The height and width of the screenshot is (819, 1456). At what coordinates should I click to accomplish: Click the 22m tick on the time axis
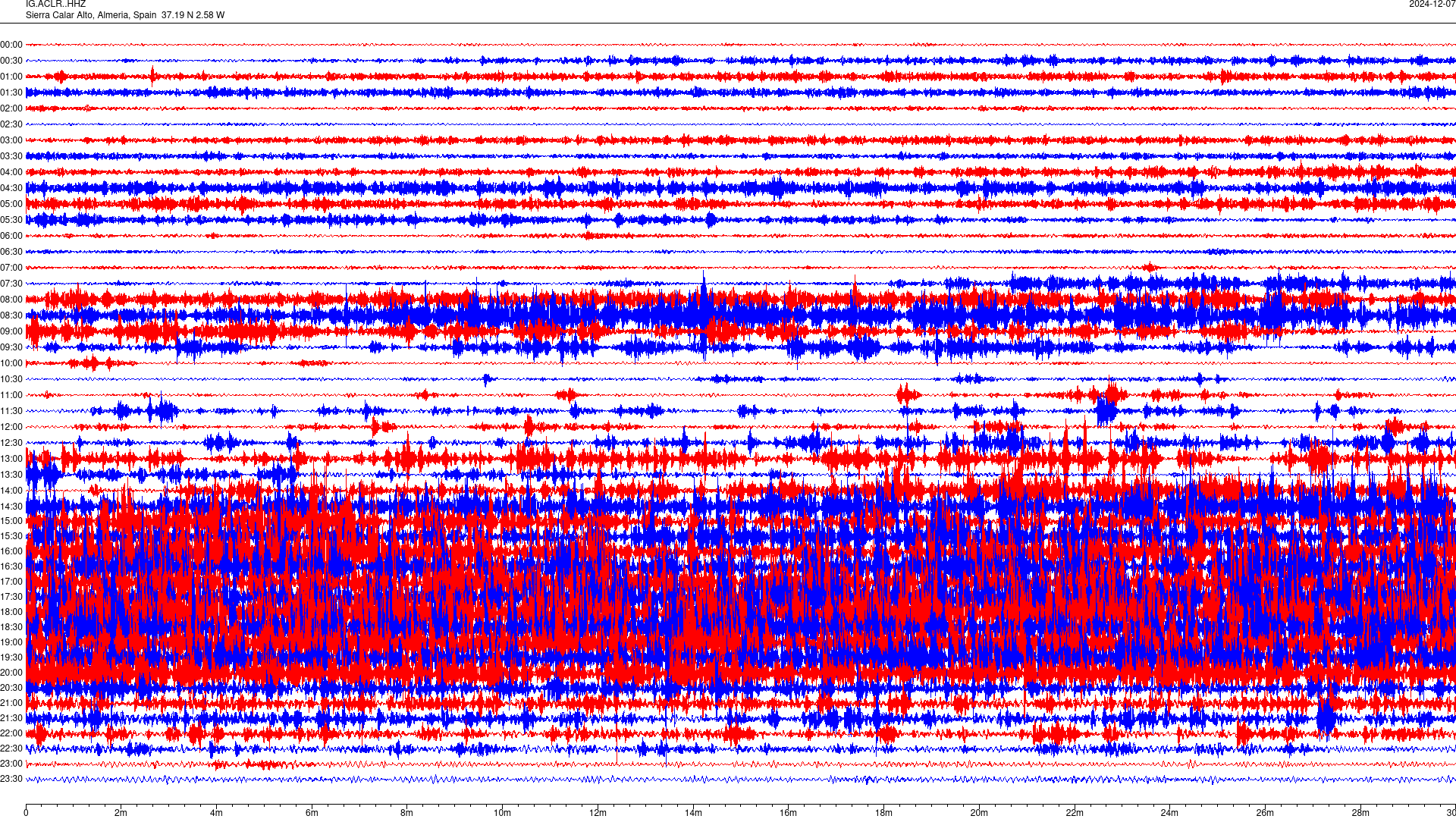pos(1075,813)
